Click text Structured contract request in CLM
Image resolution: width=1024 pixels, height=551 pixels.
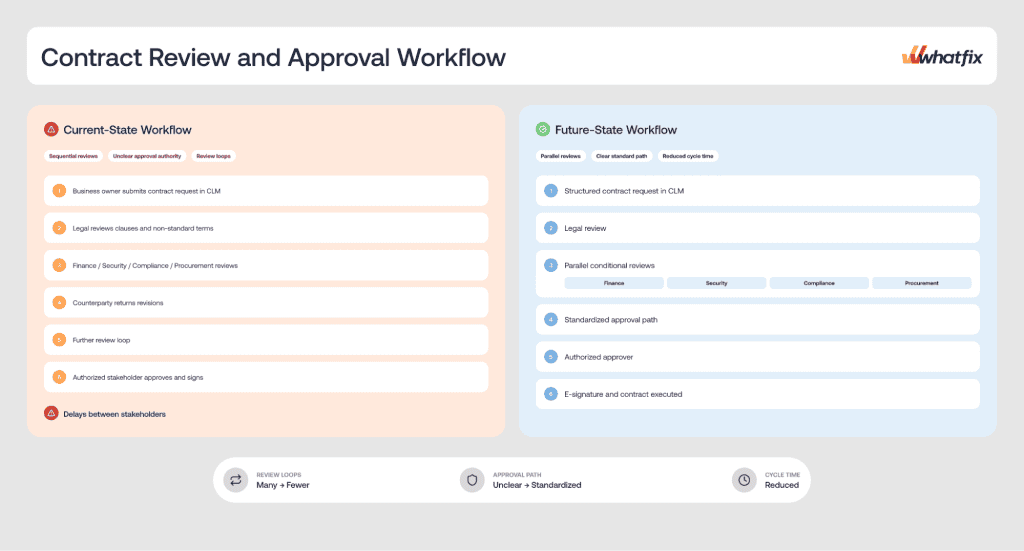(x=624, y=191)
